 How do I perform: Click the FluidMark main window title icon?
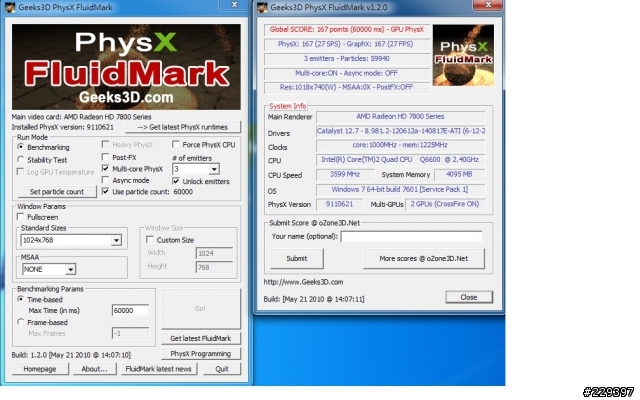10,7
